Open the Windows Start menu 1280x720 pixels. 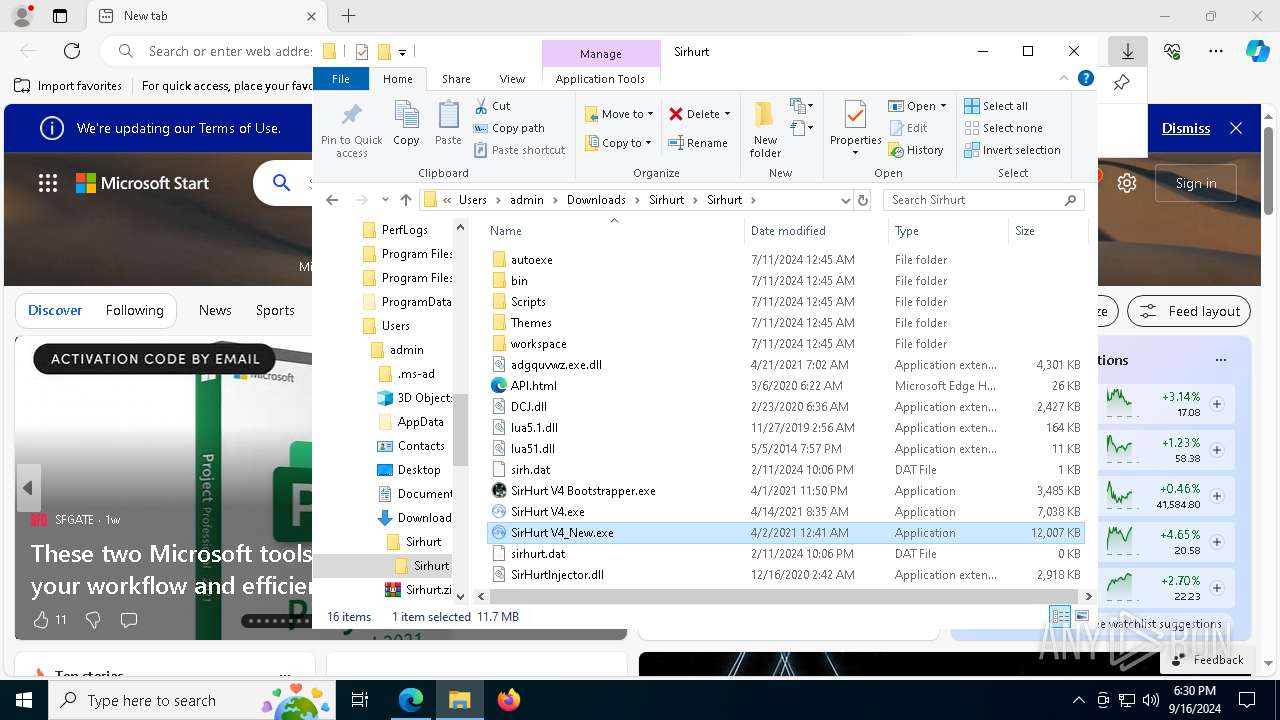point(23,700)
